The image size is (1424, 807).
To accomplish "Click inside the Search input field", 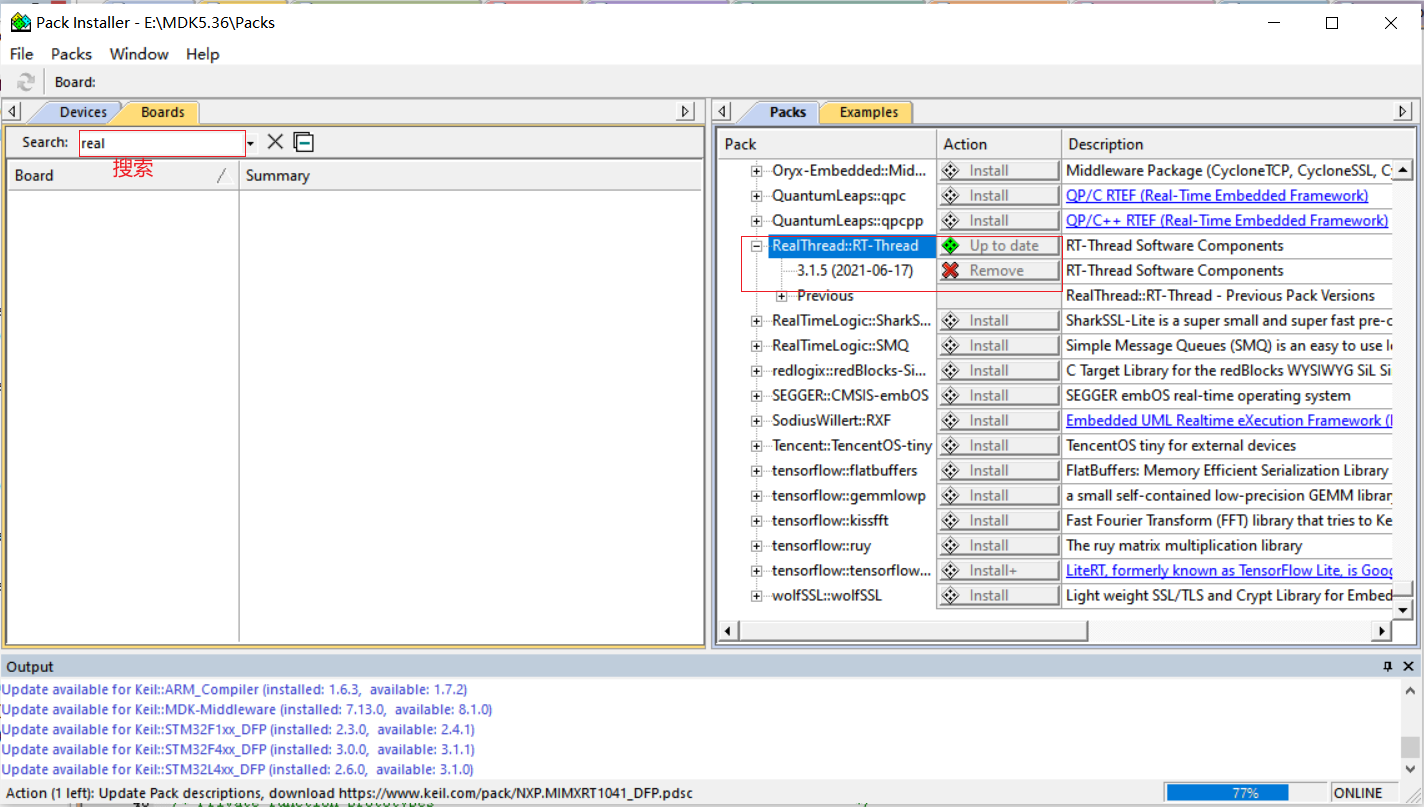I will click(160, 141).
